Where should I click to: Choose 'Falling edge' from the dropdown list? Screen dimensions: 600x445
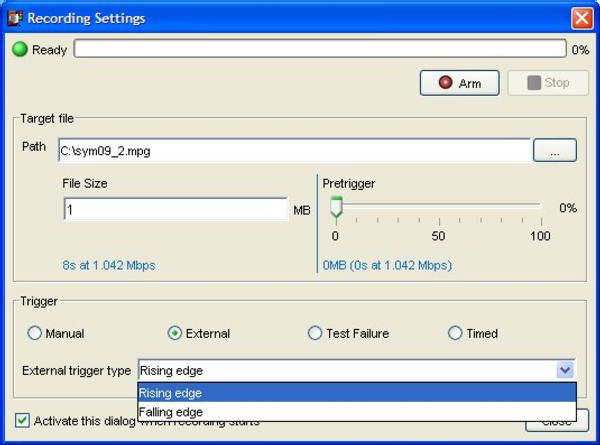click(x=356, y=412)
